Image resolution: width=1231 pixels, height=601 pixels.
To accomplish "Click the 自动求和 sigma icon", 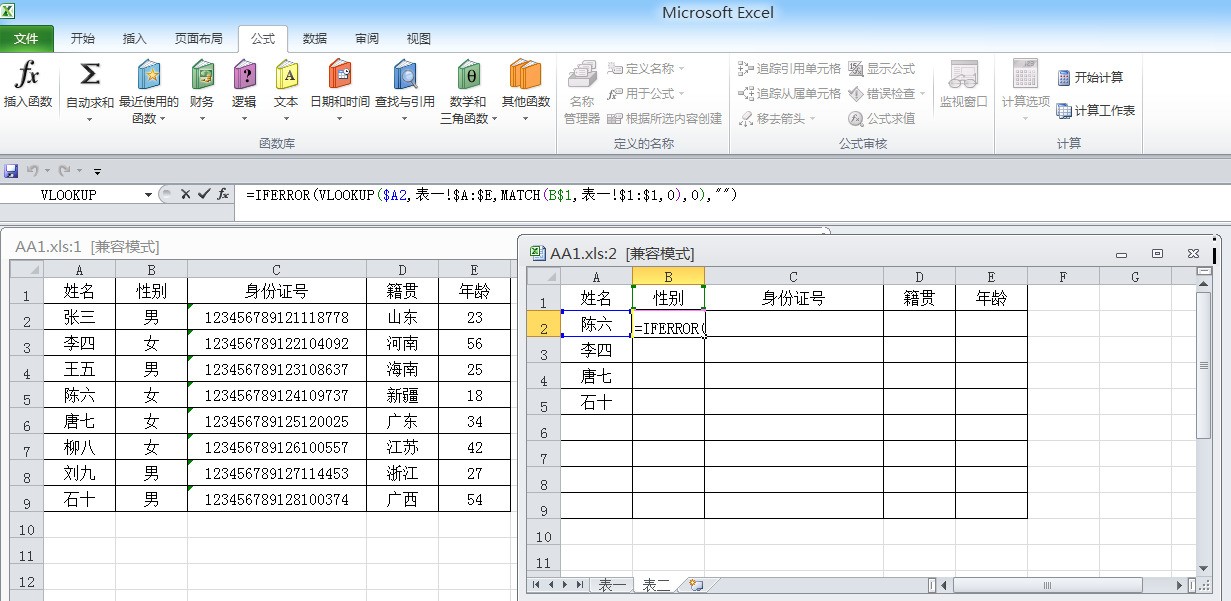I will pyautogui.click(x=90, y=75).
